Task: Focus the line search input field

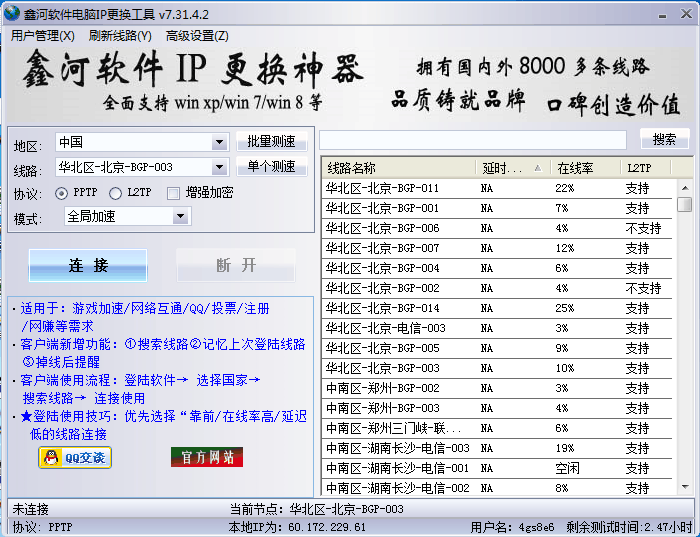Action: [473, 140]
